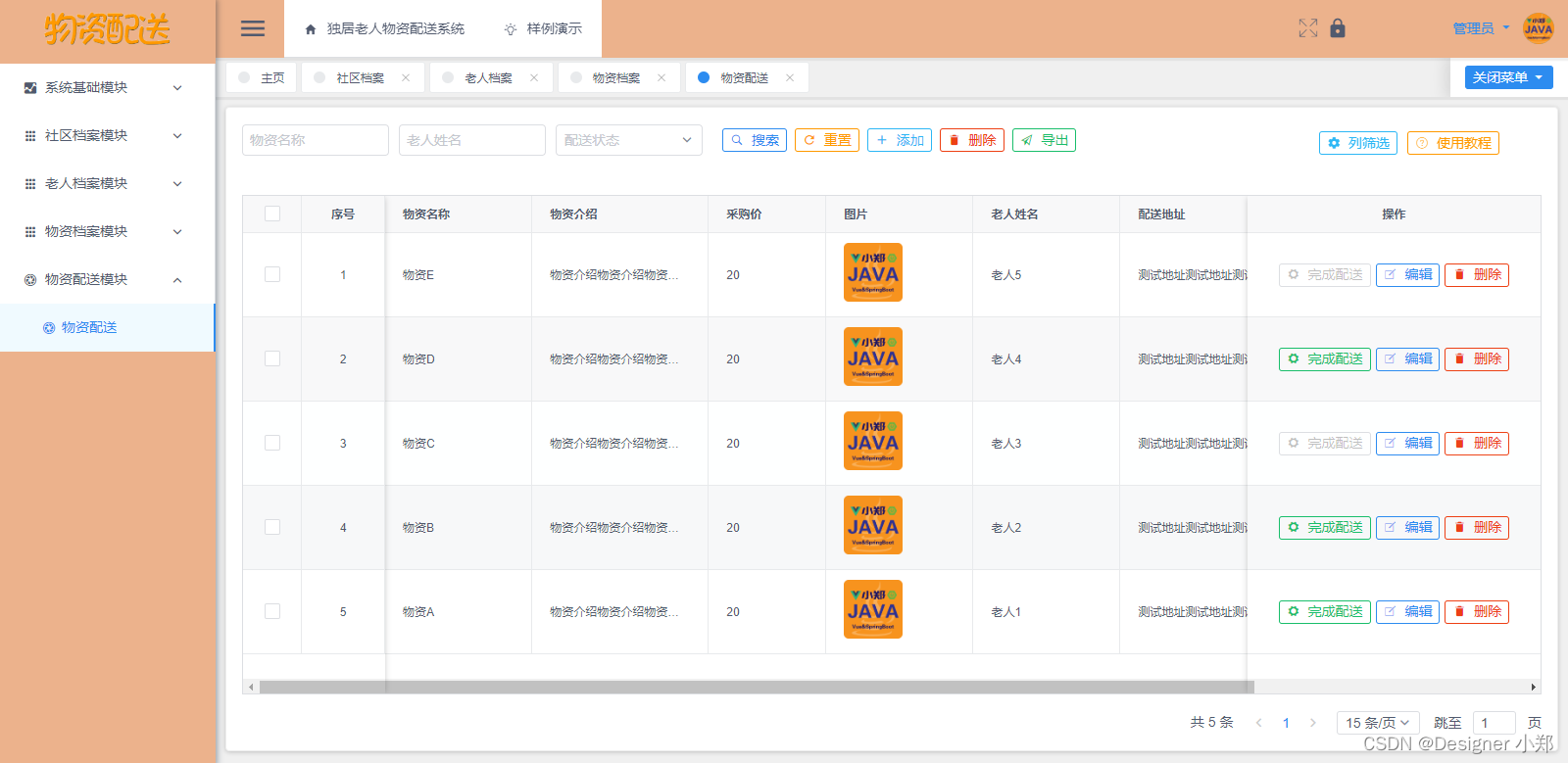Tick checkbox for row 物资C
Screen dimensions: 1568x763
[x=272, y=443]
